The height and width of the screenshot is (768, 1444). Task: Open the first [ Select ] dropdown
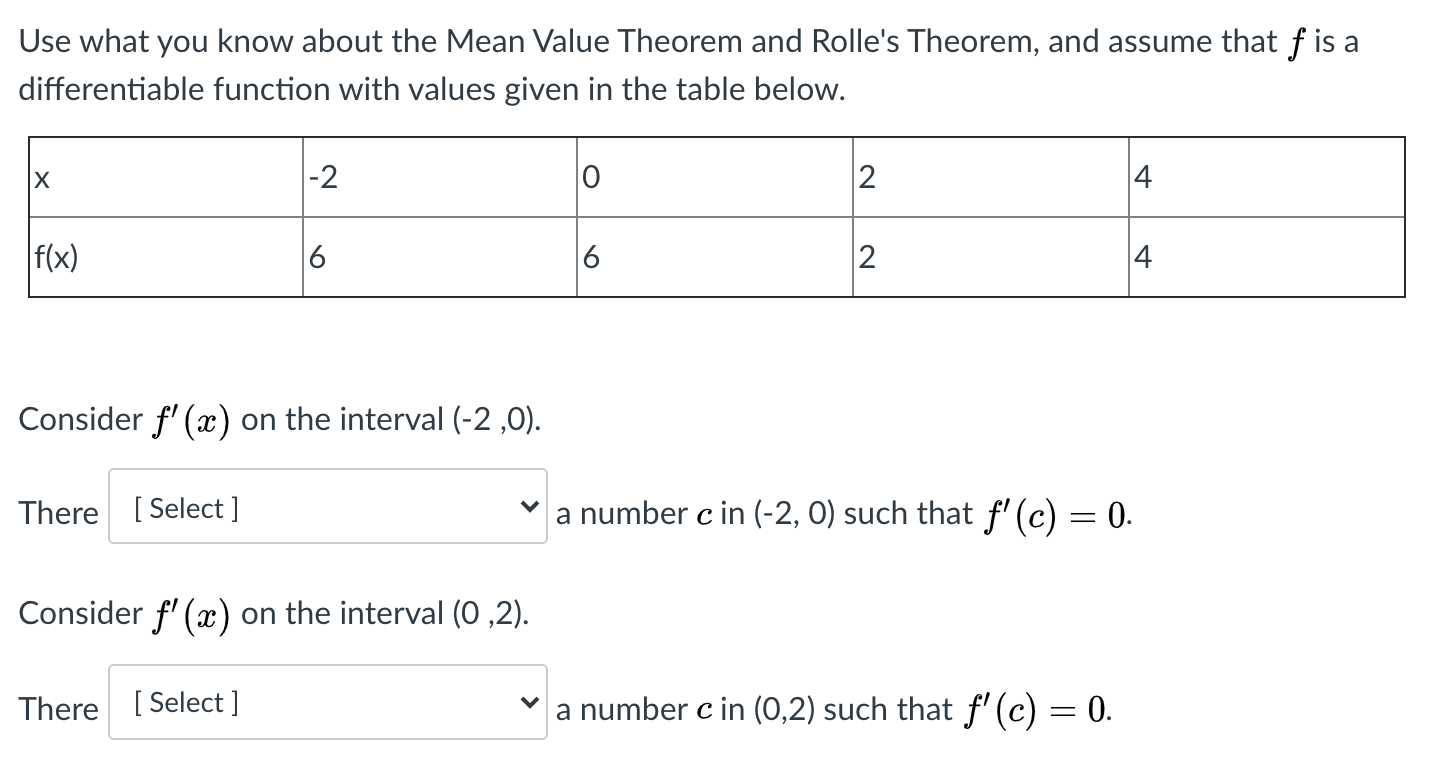click(x=327, y=507)
